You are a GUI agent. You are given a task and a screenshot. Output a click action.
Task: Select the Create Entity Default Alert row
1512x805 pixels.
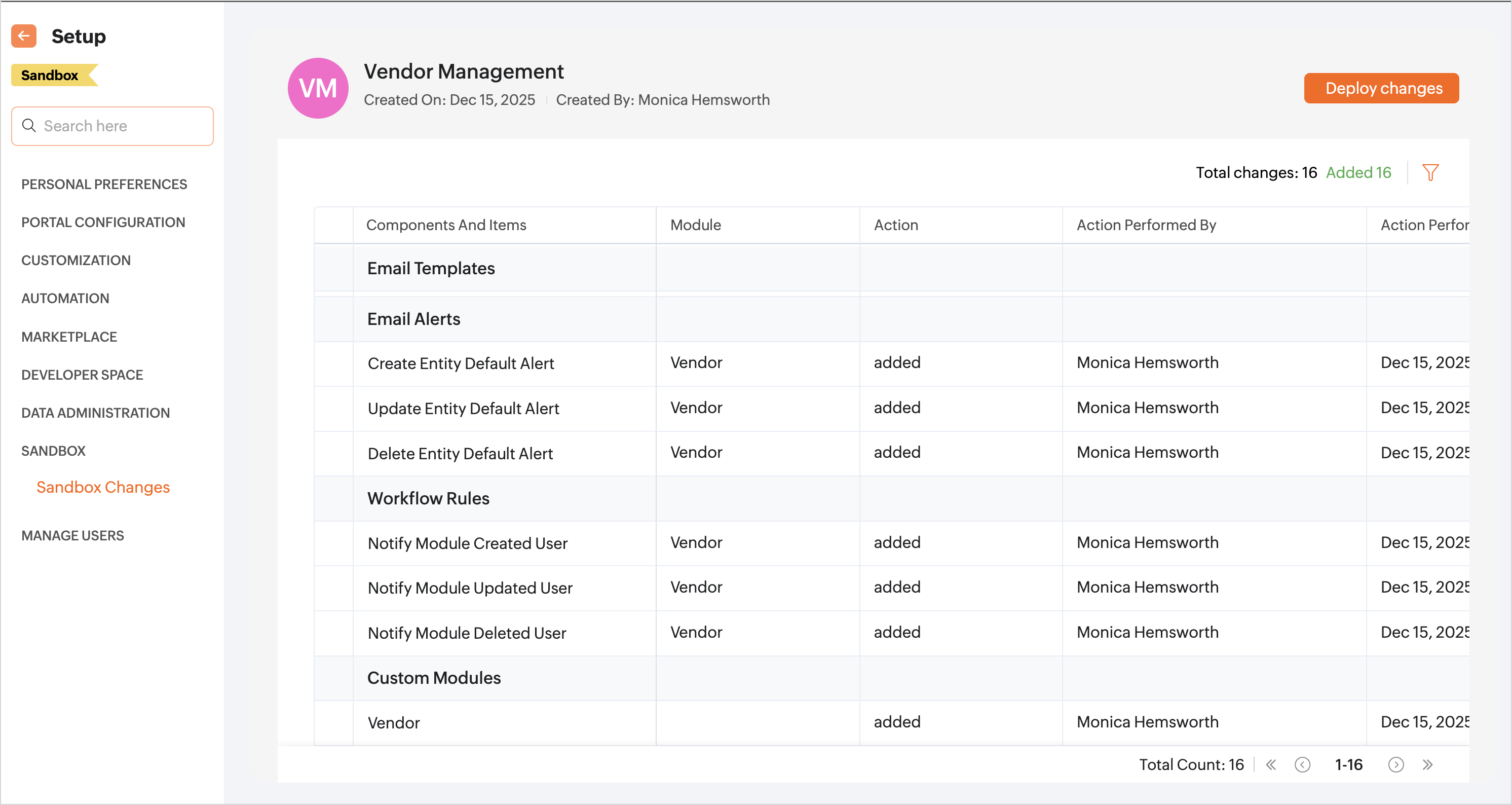click(460, 363)
